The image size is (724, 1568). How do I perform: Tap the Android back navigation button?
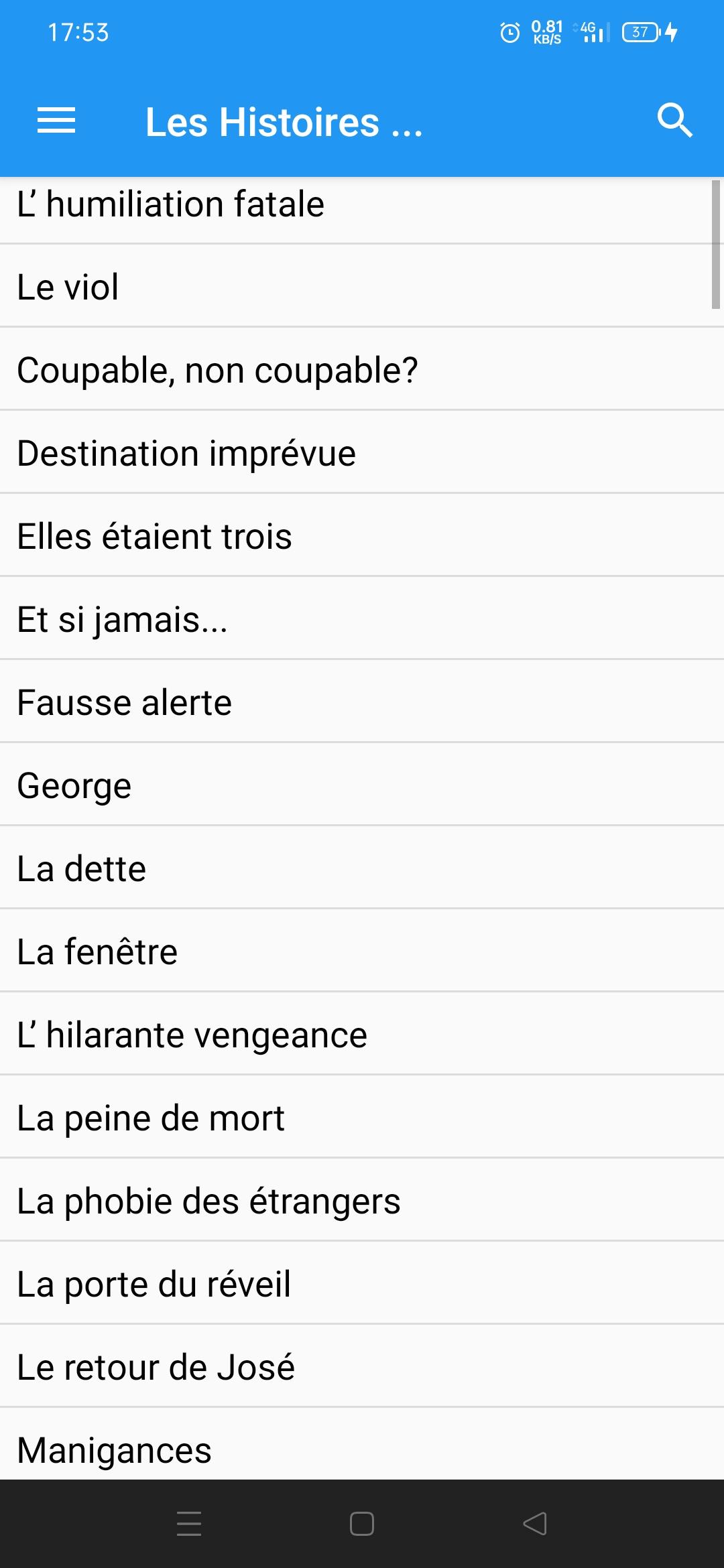click(x=535, y=1523)
